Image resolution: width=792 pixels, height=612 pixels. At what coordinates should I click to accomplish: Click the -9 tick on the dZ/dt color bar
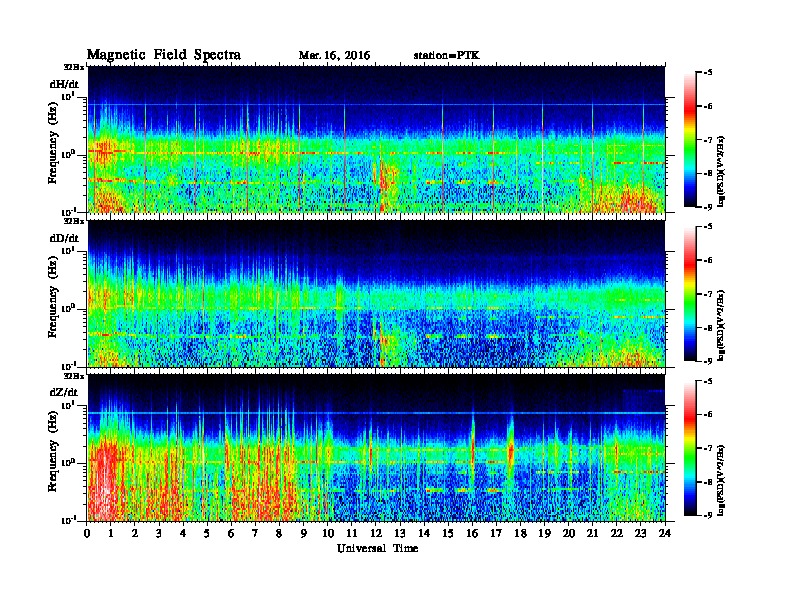tap(708, 515)
